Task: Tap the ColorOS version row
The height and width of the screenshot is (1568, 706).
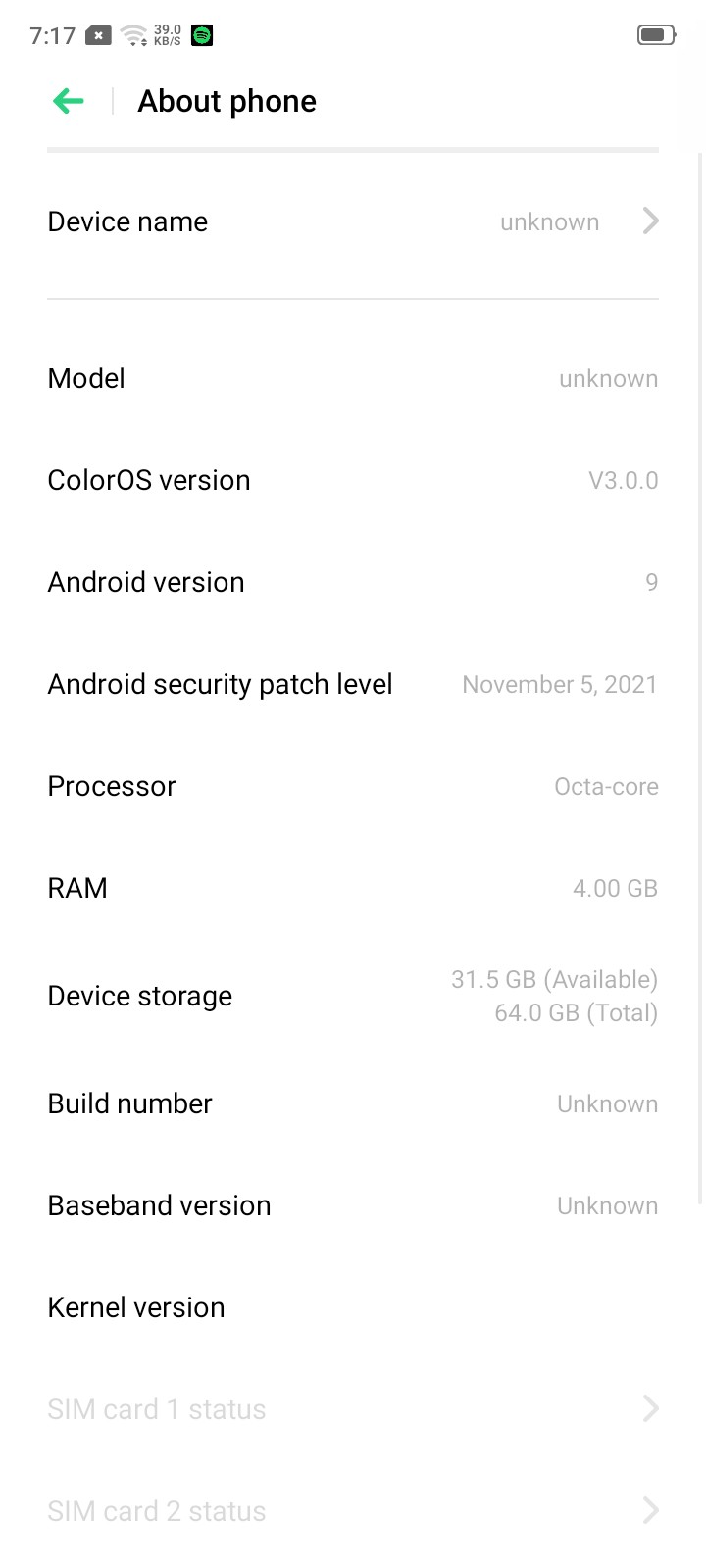Action: (353, 481)
